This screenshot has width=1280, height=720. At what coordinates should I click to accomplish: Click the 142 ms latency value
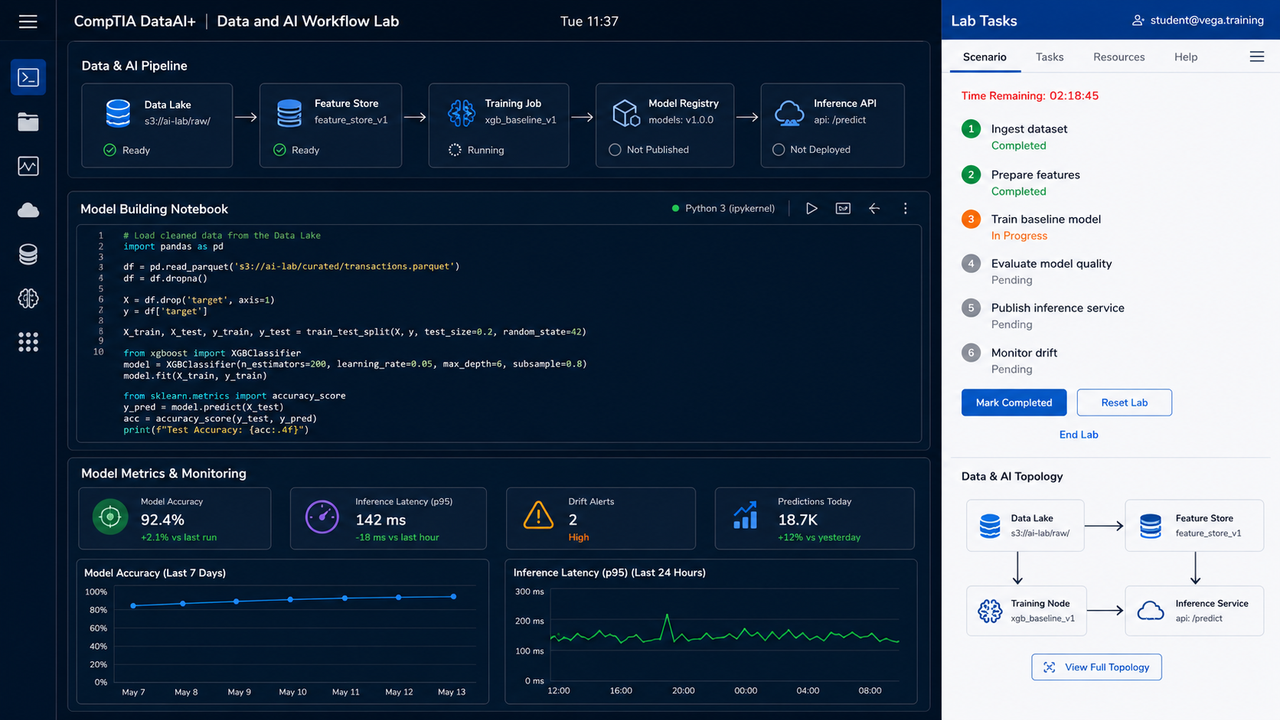pyautogui.click(x=381, y=520)
